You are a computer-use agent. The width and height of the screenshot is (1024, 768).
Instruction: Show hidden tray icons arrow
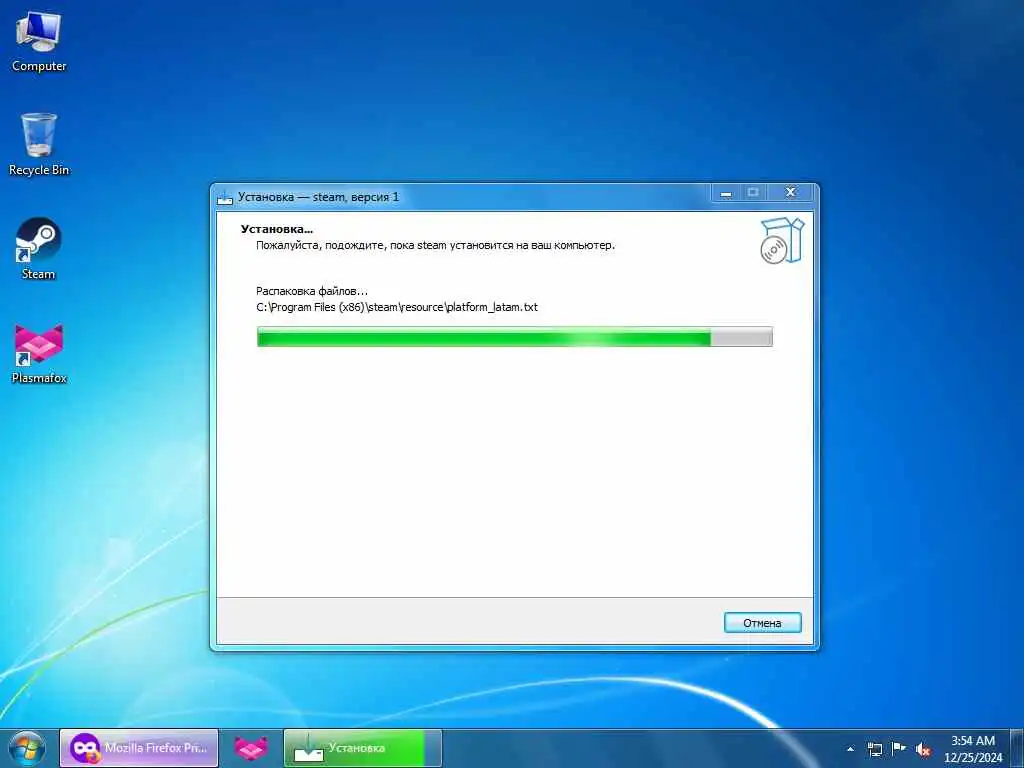click(x=850, y=749)
